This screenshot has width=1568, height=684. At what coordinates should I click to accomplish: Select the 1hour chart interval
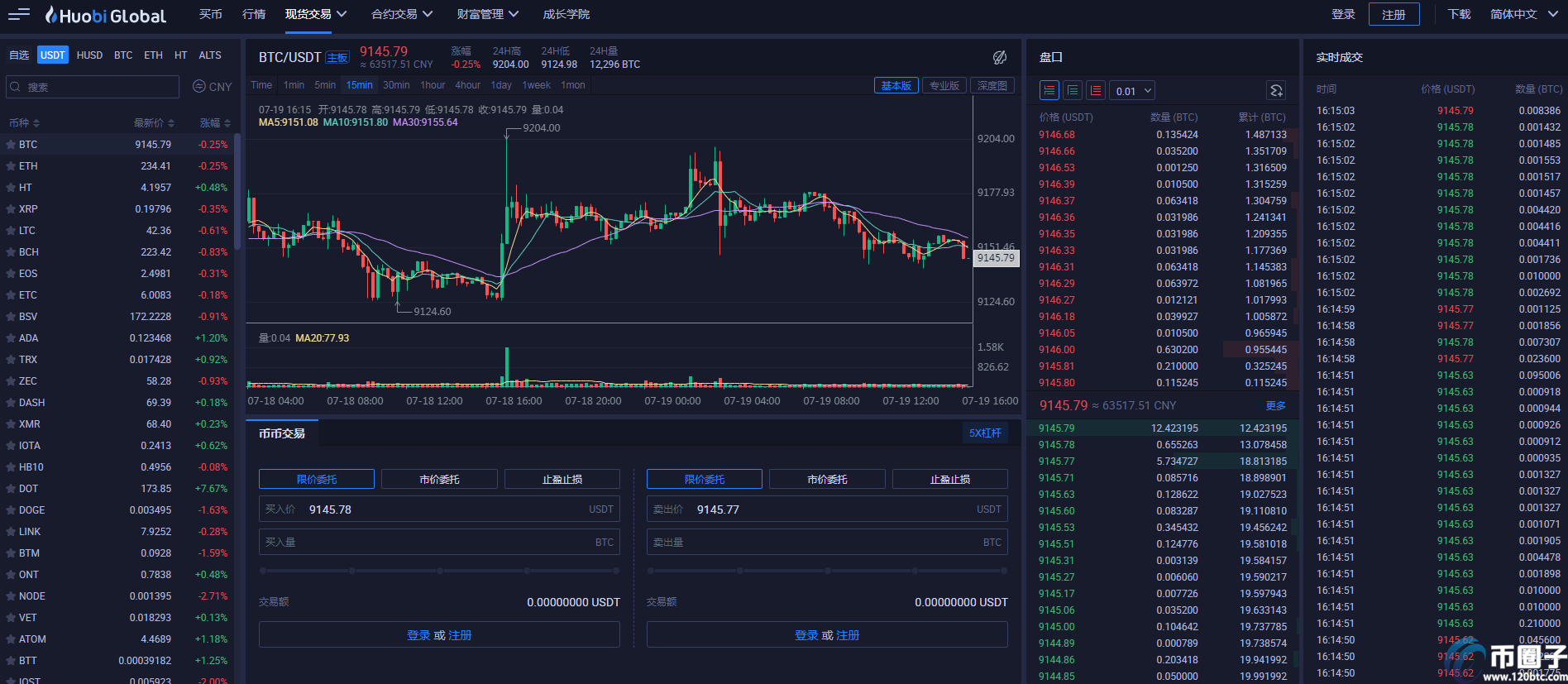pos(433,85)
